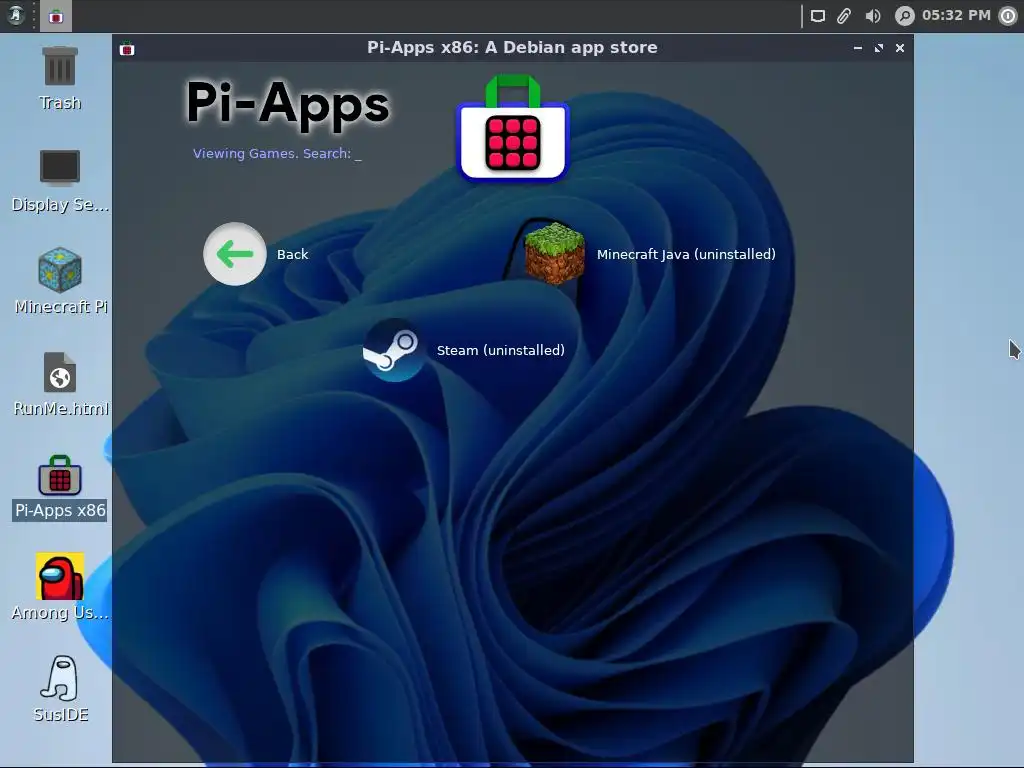Click the display tray icon
The image size is (1024, 768).
click(818, 16)
